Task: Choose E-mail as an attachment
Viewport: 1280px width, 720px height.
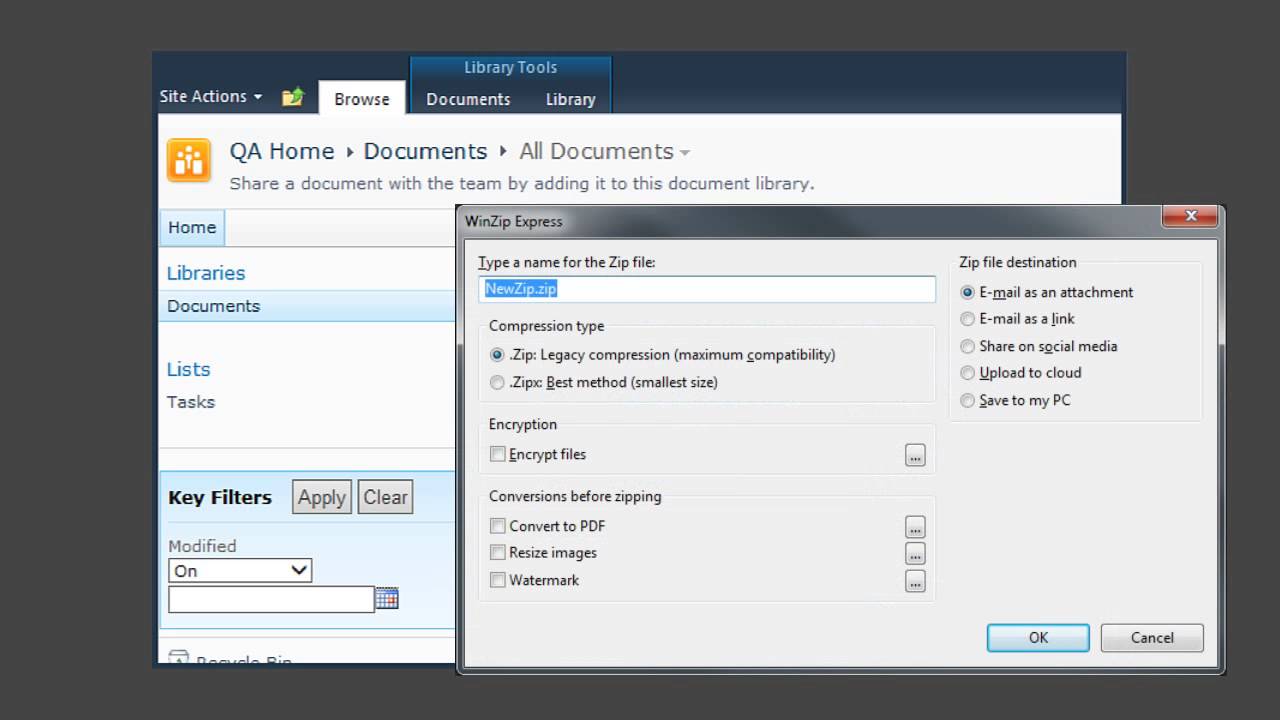Action: pyautogui.click(x=967, y=293)
